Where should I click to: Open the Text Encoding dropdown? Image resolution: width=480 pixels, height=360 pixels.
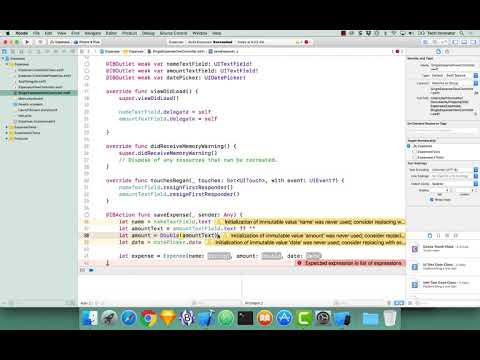455,170
